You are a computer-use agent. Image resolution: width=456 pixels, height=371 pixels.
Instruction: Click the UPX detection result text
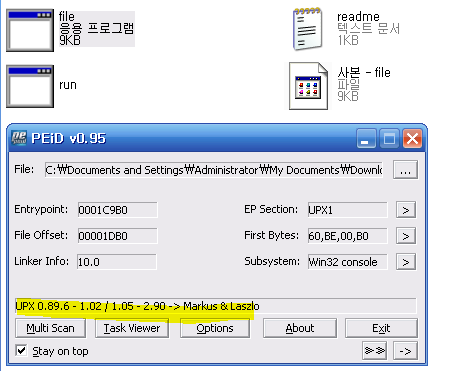[x=138, y=306]
